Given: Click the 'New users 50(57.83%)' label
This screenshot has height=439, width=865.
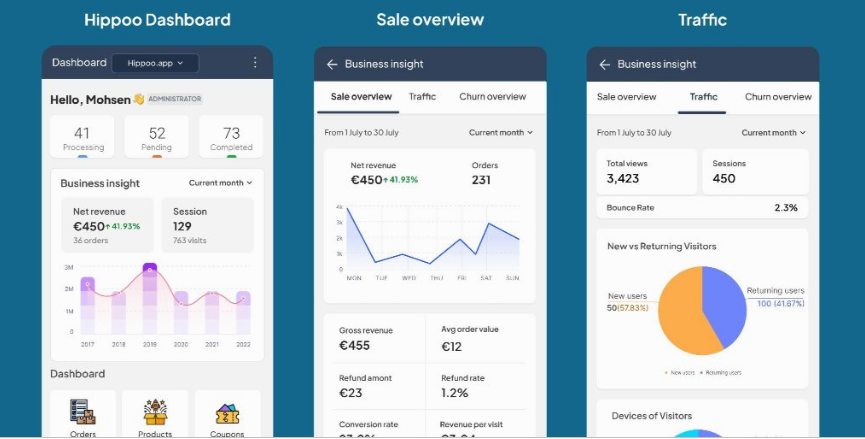Looking at the screenshot, I should pyautogui.click(x=628, y=302).
